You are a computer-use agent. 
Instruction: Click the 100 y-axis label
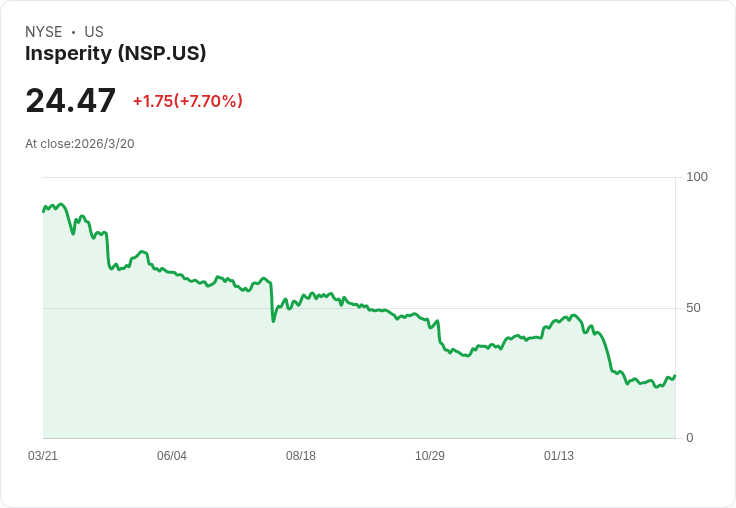coord(697,177)
